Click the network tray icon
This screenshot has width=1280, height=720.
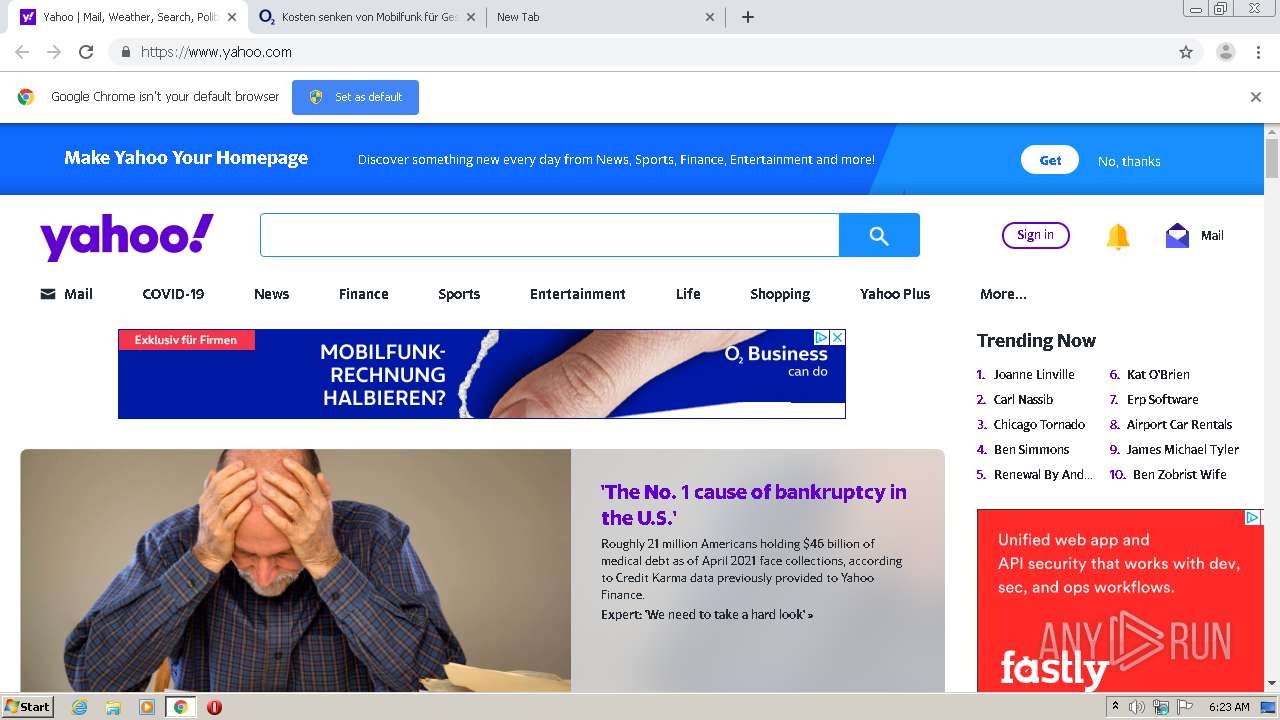[1161, 707]
